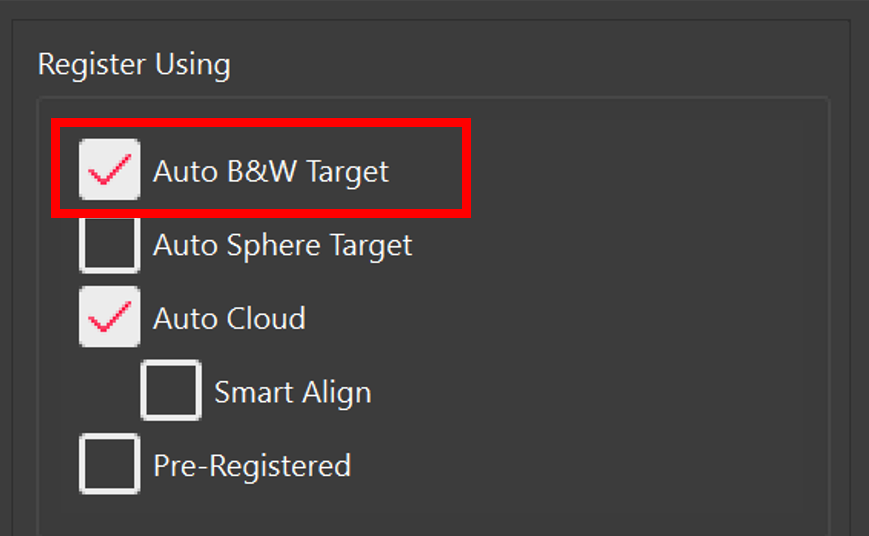
Task: Click the "Pre-Registered" label text
Action: click(251, 466)
